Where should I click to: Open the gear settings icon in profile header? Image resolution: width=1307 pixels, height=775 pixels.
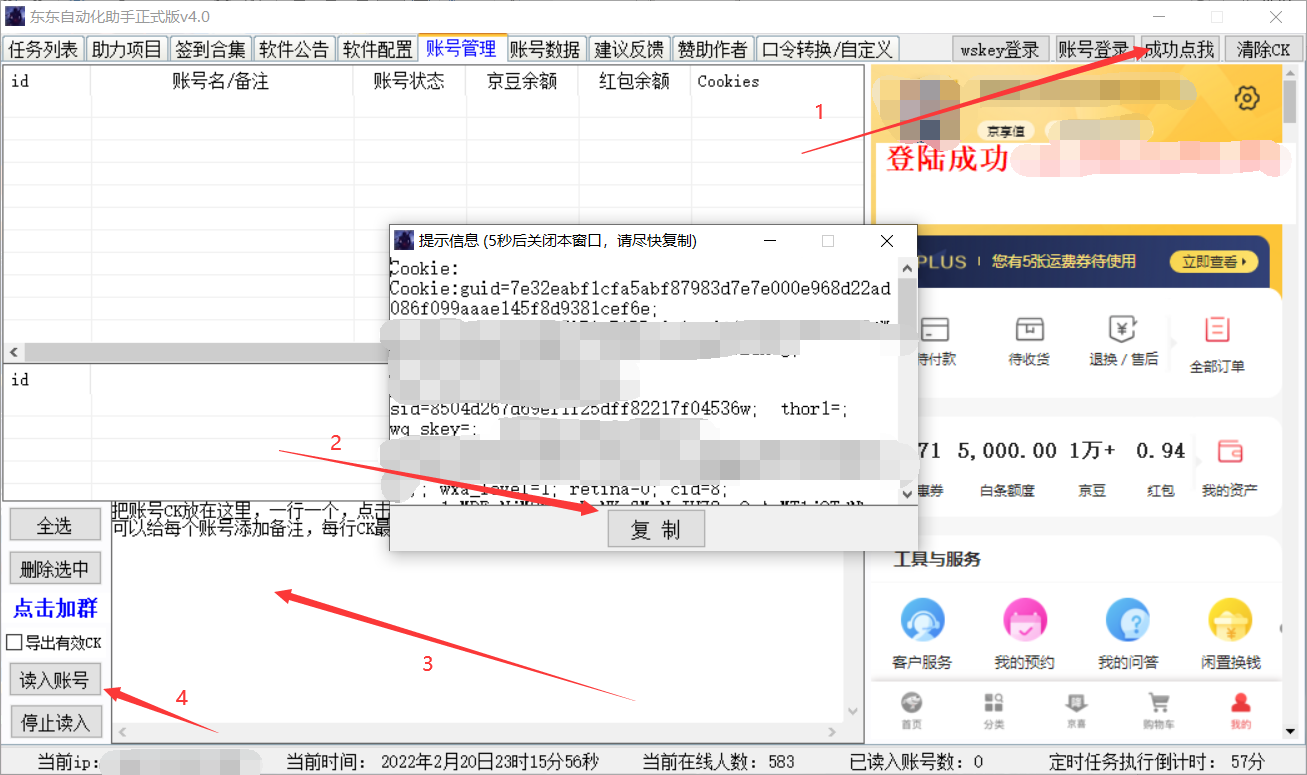click(1245, 98)
